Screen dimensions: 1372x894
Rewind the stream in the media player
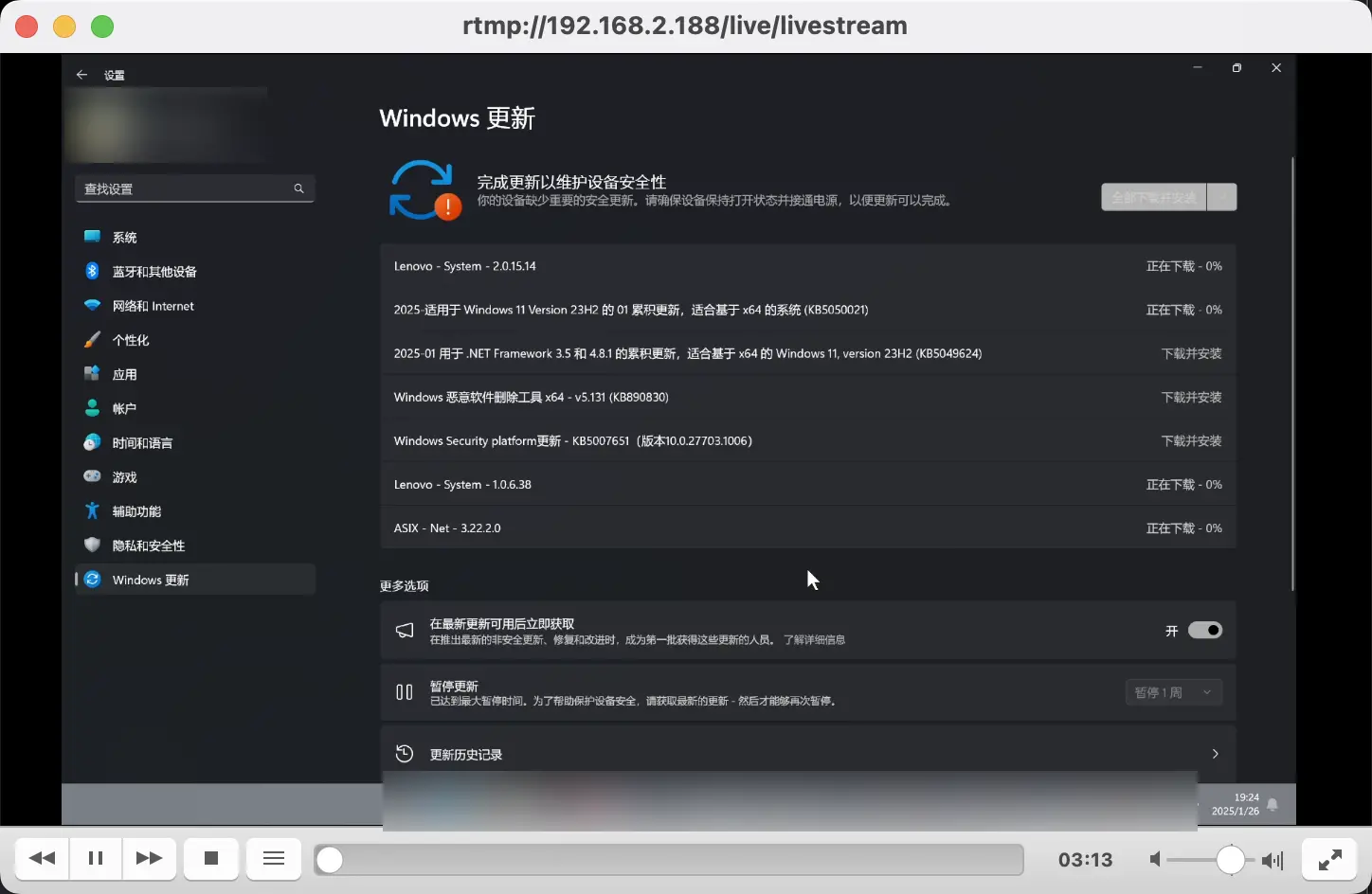pyautogui.click(x=42, y=859)
